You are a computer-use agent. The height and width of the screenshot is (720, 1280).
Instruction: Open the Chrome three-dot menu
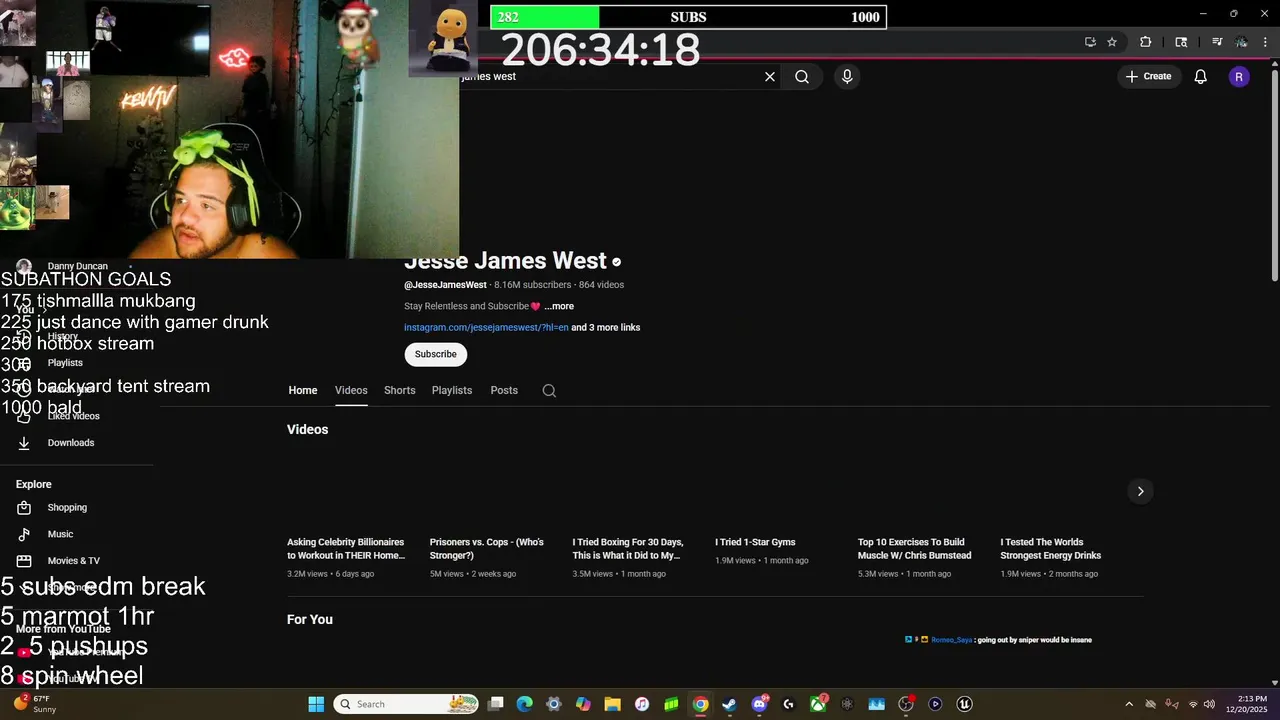tap(1265, 42)
